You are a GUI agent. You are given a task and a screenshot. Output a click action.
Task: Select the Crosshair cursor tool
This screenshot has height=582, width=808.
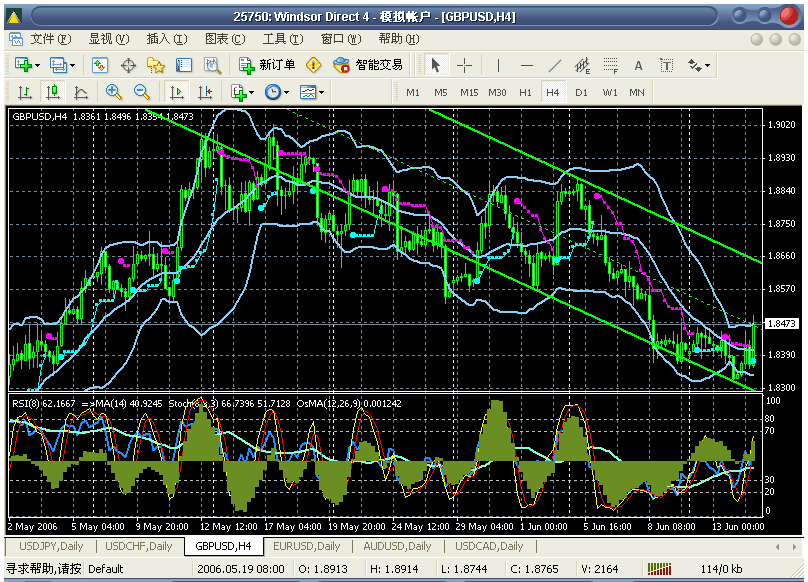coord(465,65)
